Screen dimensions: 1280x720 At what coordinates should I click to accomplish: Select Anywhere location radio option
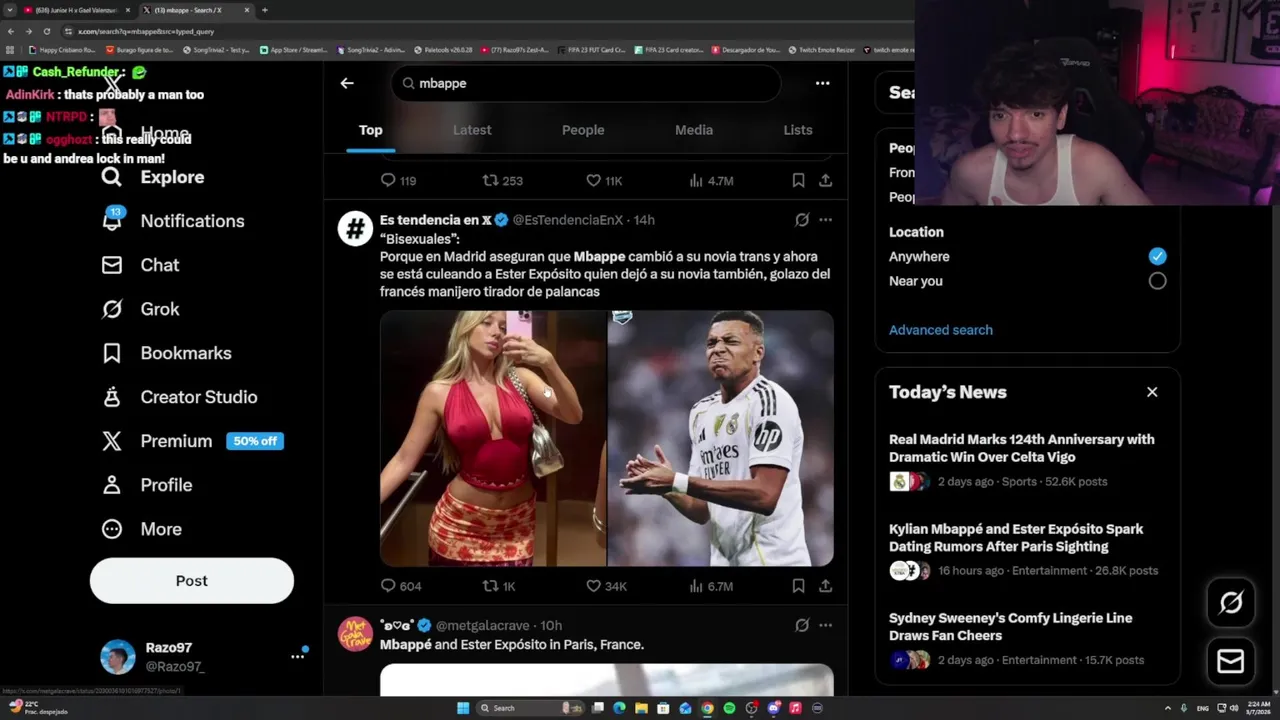tap(1157, 256)
